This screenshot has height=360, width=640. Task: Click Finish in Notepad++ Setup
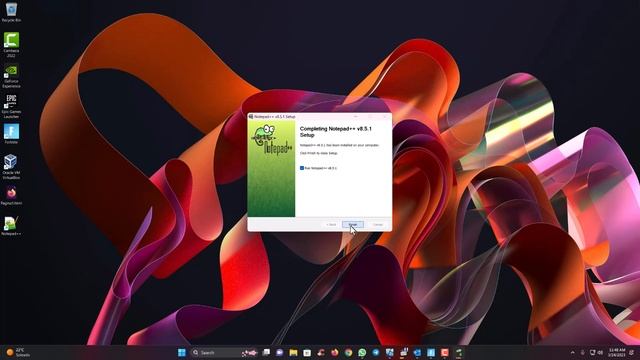coord(353,224)
